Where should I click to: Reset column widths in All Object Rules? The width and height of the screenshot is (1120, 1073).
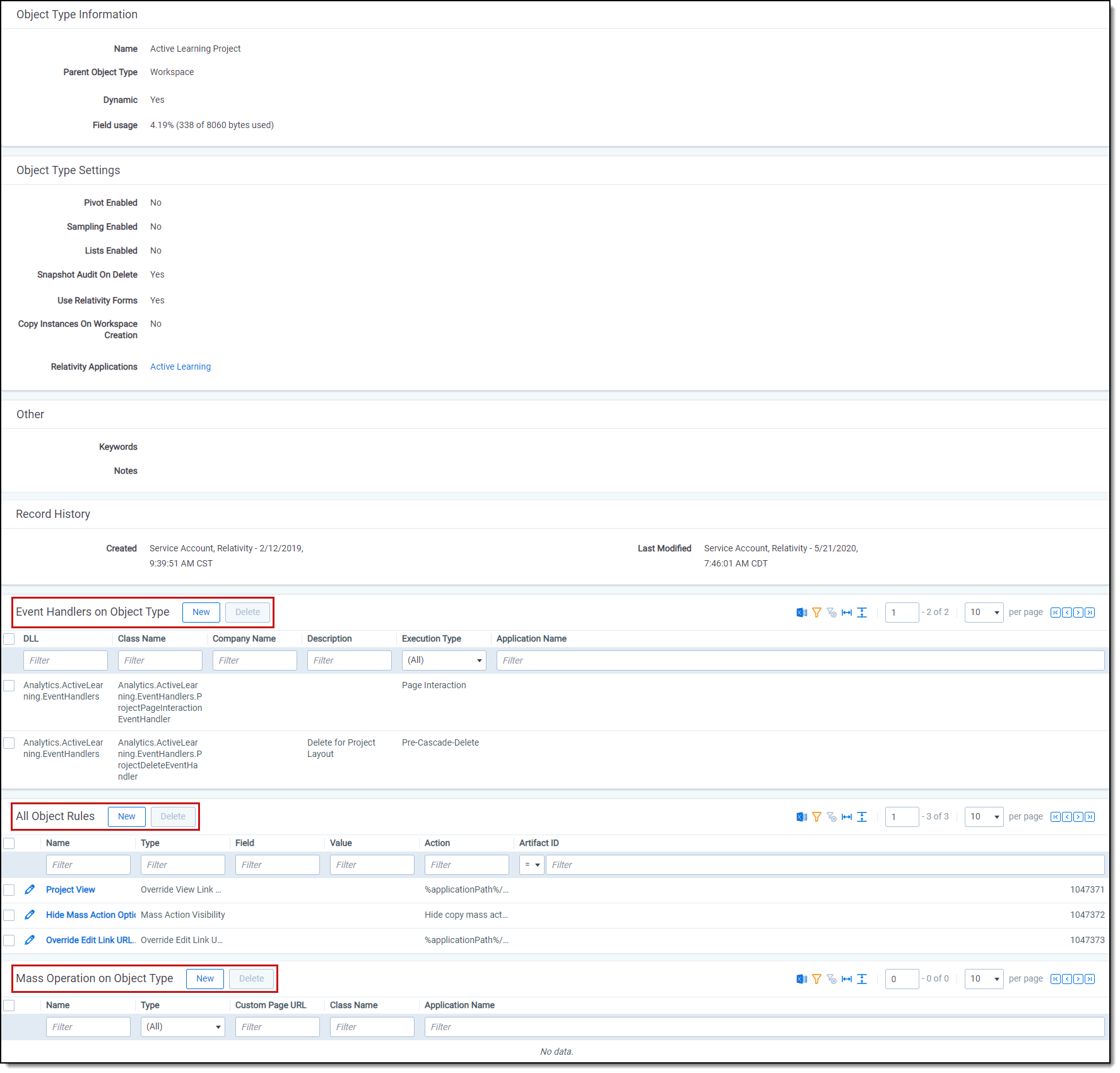click(x=847, y=817)
